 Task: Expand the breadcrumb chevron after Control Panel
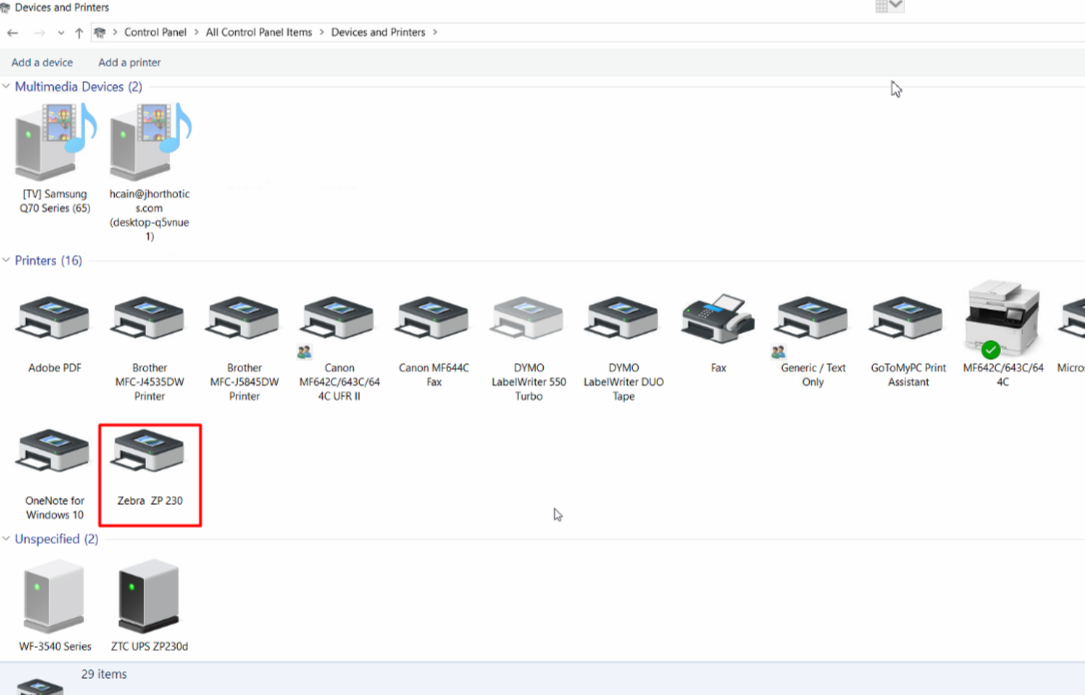197,32
